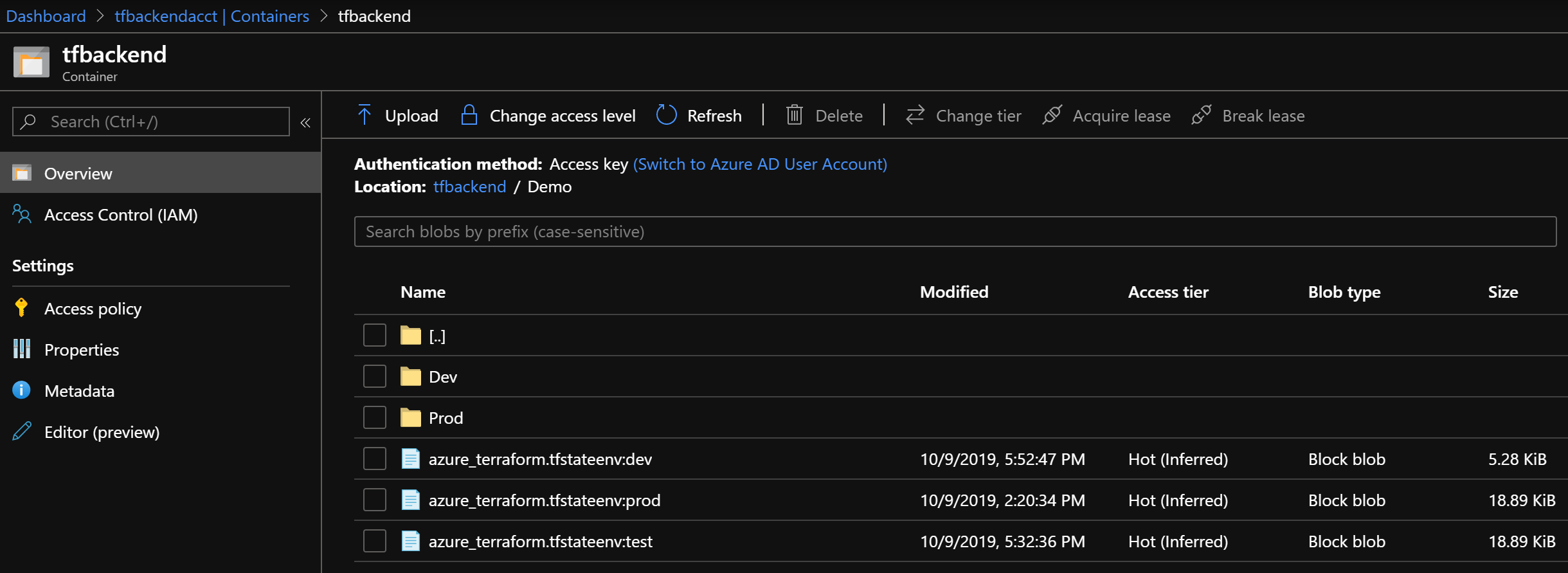This screenshot has width=1568, height=573.
Task: Click the Break lease text in toolbar
Action: [x=1263, y=116]
